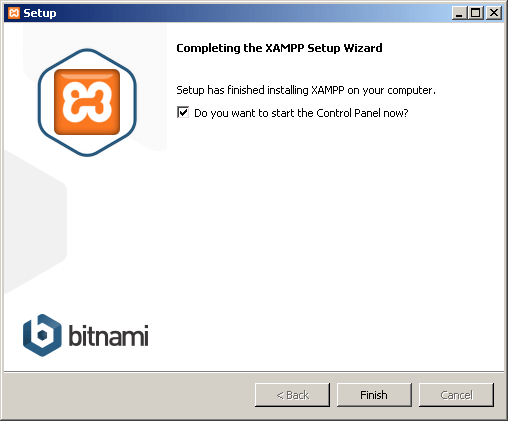Maximize the Setup window
The width and height of the screenshot is (508, 421).
point(476,13)
